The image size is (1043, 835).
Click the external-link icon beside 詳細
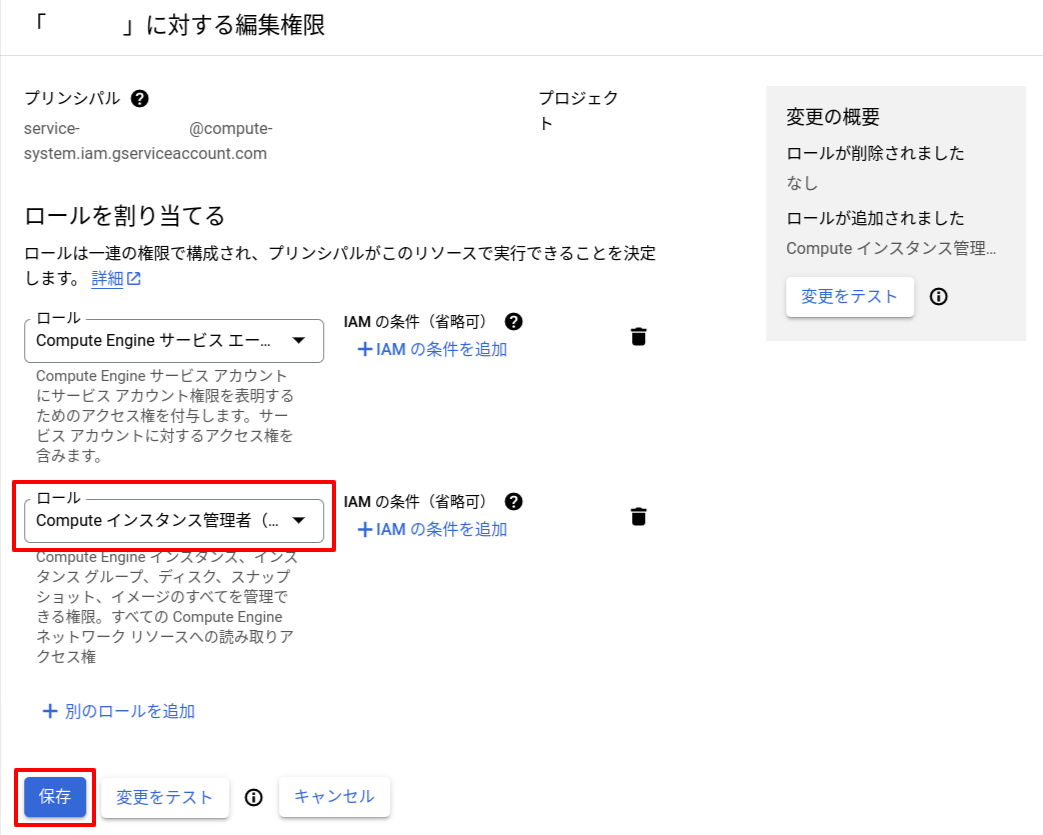click(134, 278)
